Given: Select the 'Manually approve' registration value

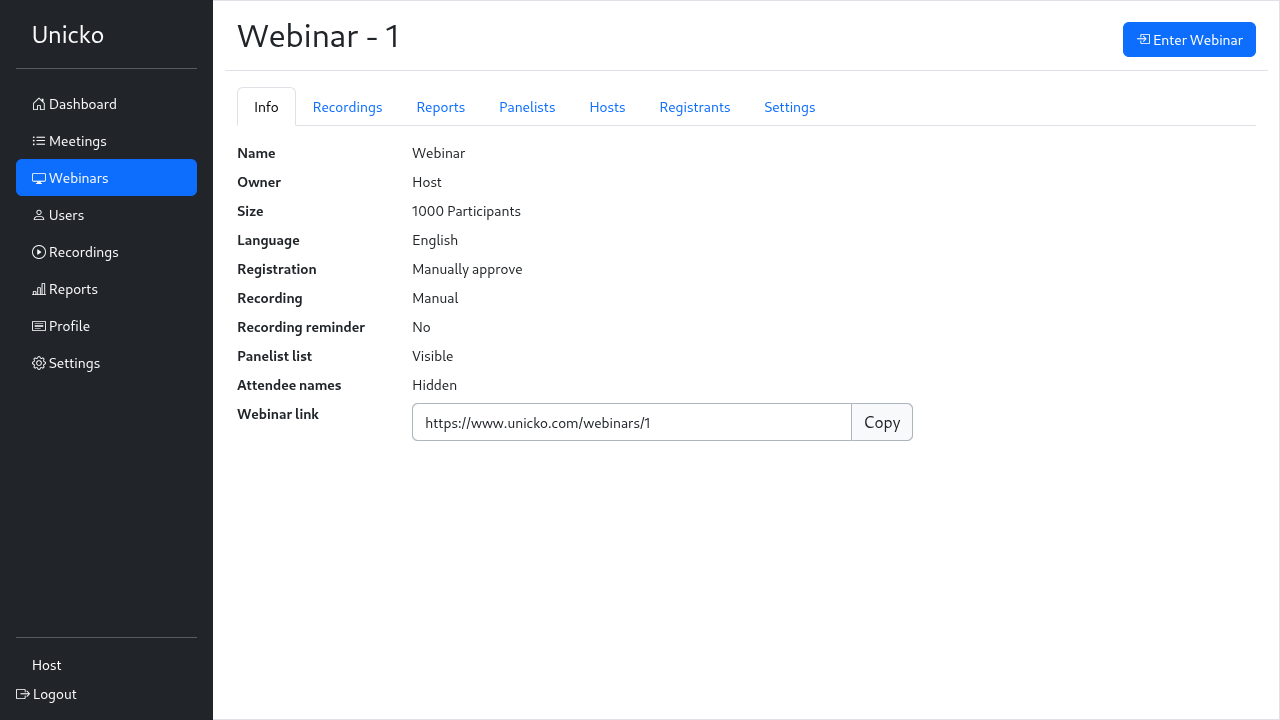Looking at the screenshot, I should 467,269.
